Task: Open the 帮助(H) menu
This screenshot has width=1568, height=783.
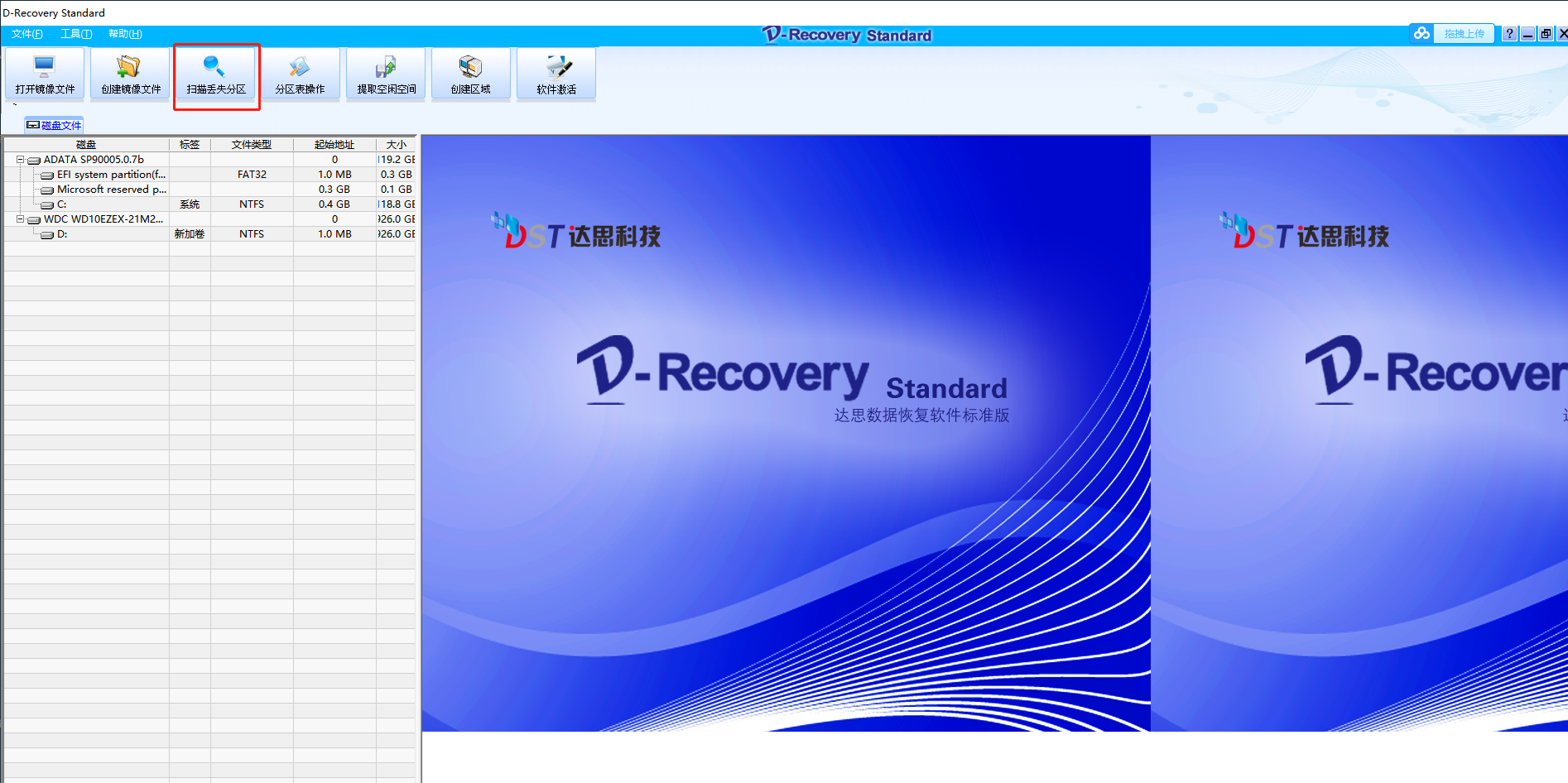Action: (125, 34)
